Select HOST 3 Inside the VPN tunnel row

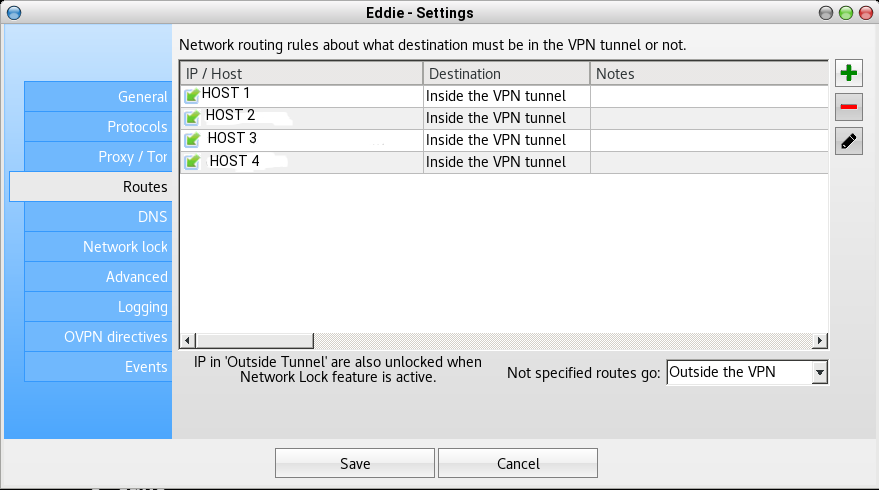(x=504, y=140)
